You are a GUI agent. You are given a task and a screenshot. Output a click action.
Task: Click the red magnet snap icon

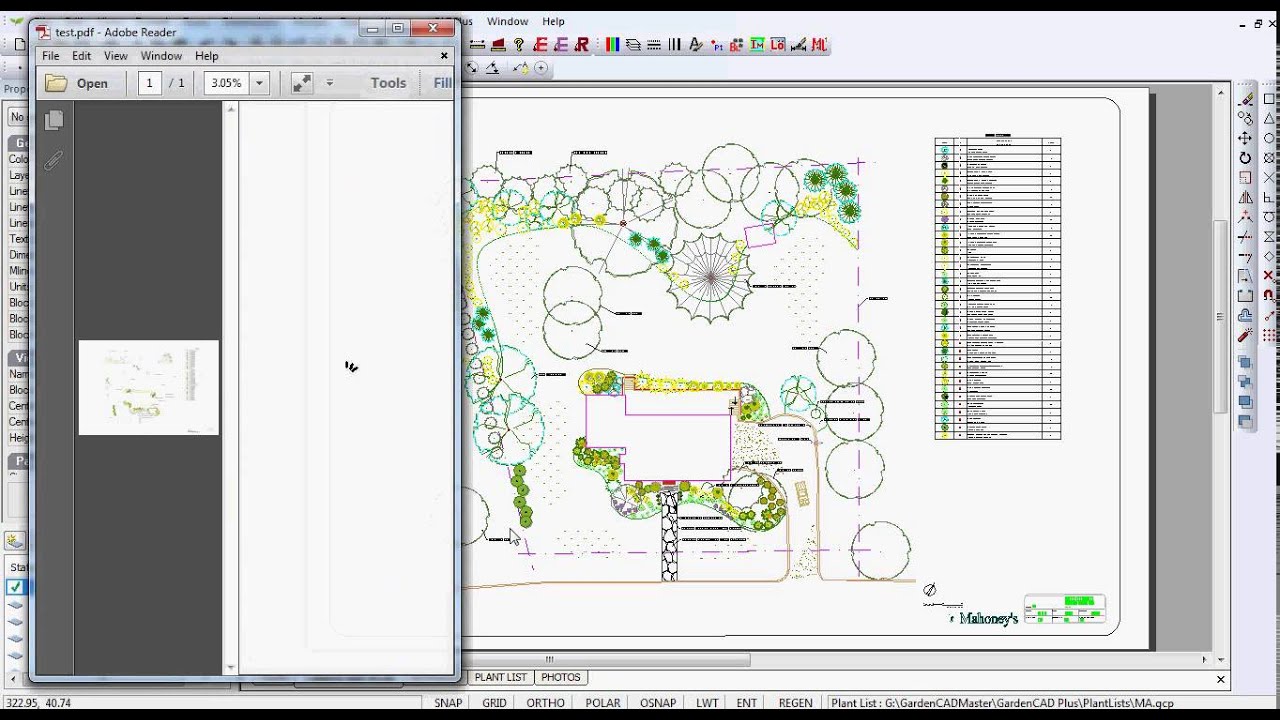1269,295
